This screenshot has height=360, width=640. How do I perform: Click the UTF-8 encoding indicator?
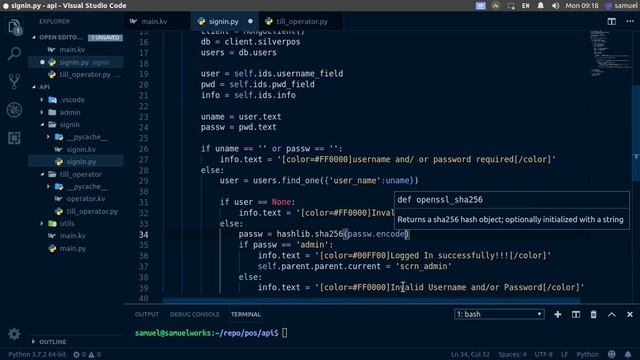pyautogui.click(x=543, y=354)
